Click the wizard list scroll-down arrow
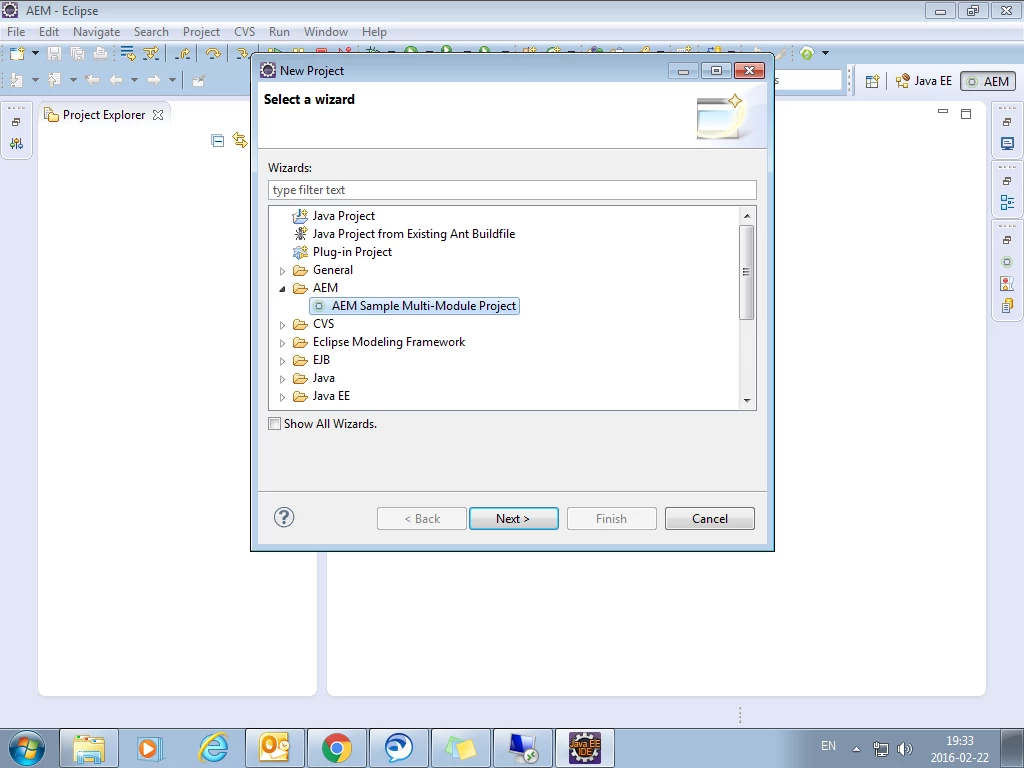 747,400
